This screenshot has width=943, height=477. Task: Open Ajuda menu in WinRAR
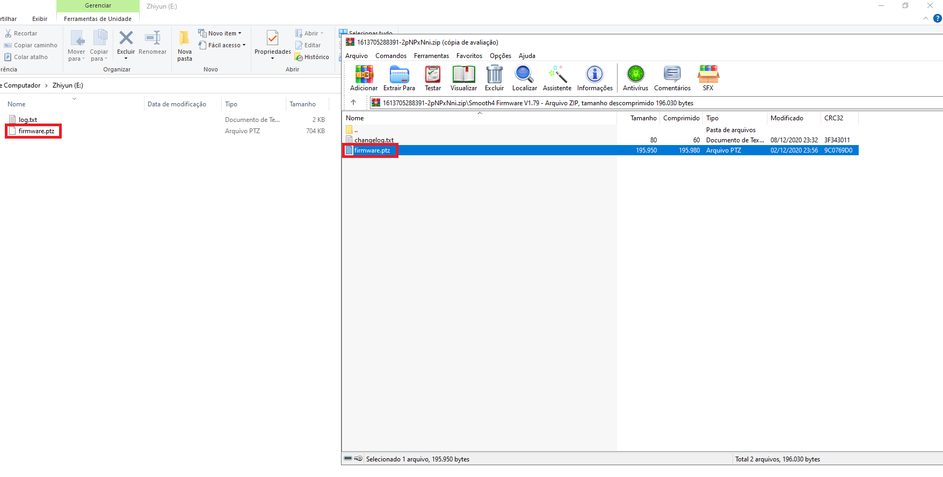(x=527, y=55)
